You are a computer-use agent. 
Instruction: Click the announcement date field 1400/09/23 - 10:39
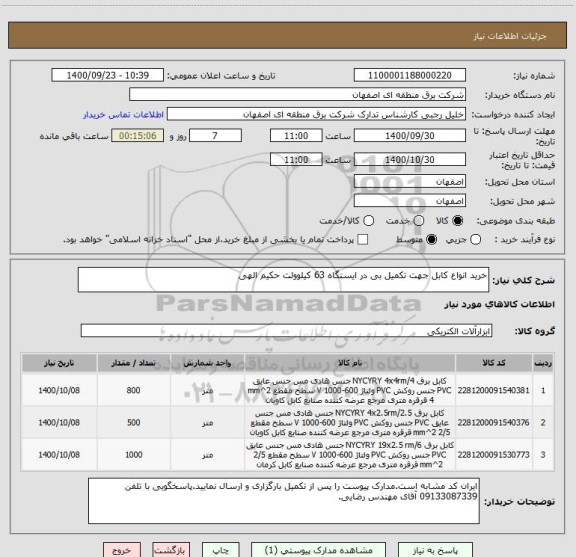108,75
